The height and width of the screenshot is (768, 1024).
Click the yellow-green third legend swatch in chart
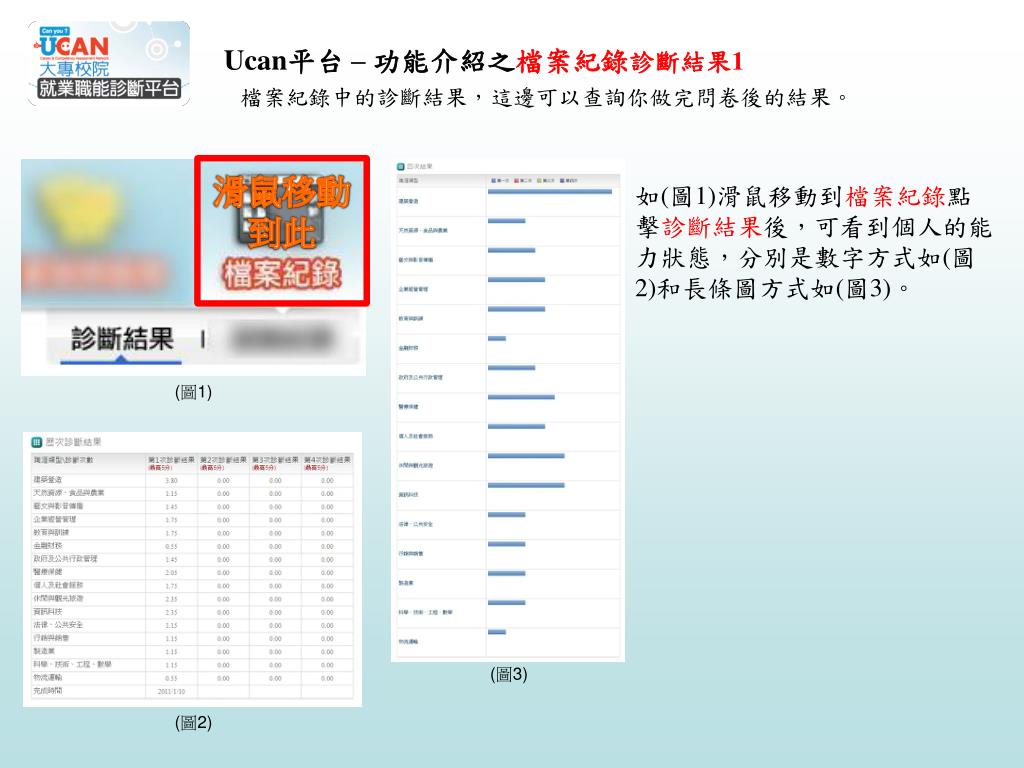[539, 180]
